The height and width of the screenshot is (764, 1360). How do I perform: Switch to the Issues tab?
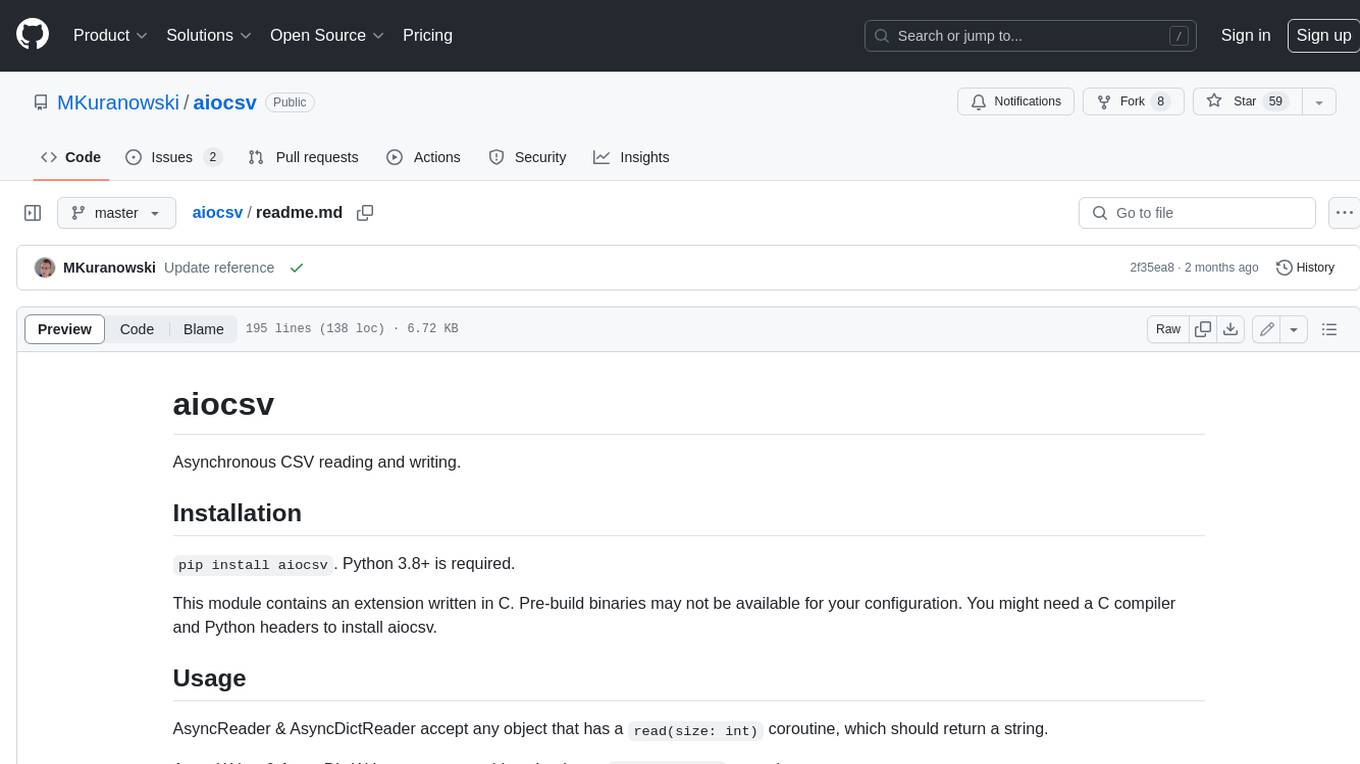[173, 157]
